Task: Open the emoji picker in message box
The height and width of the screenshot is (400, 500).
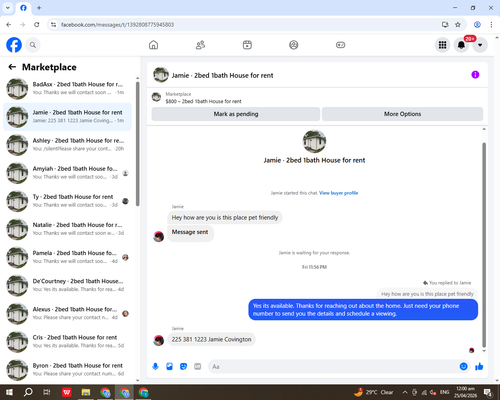Action: click(x=463, y=367)
